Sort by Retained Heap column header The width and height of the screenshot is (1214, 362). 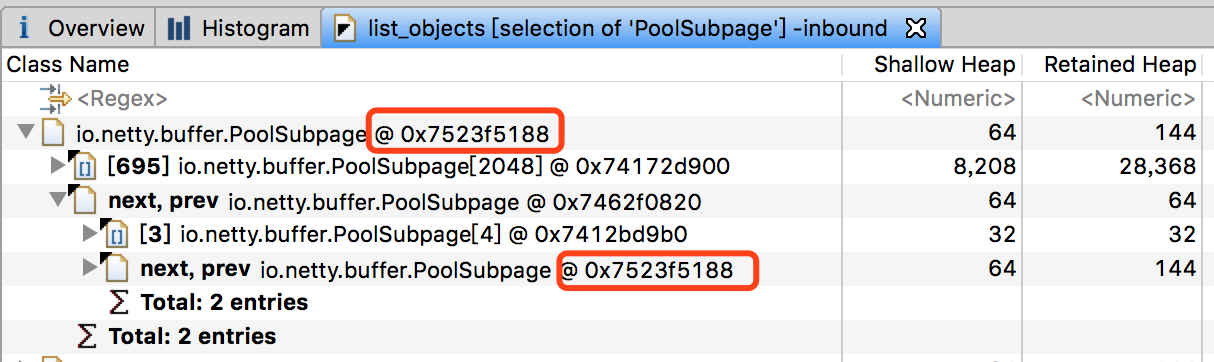click(1120, 65)
